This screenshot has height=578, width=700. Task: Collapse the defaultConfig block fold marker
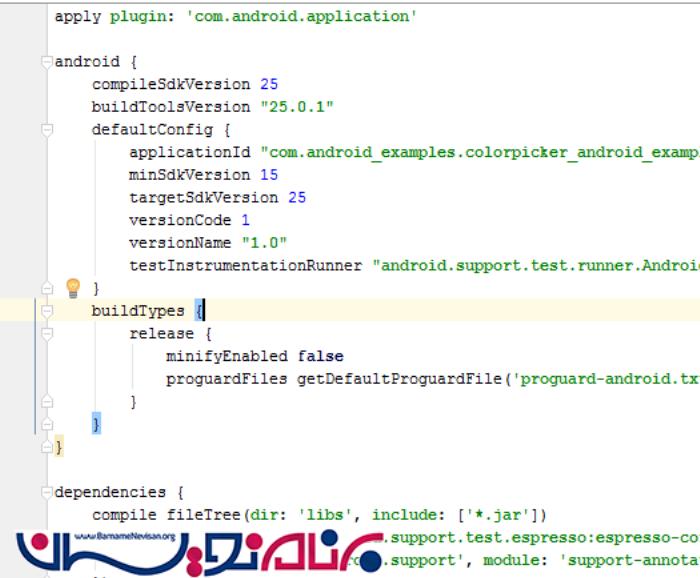pyautogui.click(x=46, y=130)
